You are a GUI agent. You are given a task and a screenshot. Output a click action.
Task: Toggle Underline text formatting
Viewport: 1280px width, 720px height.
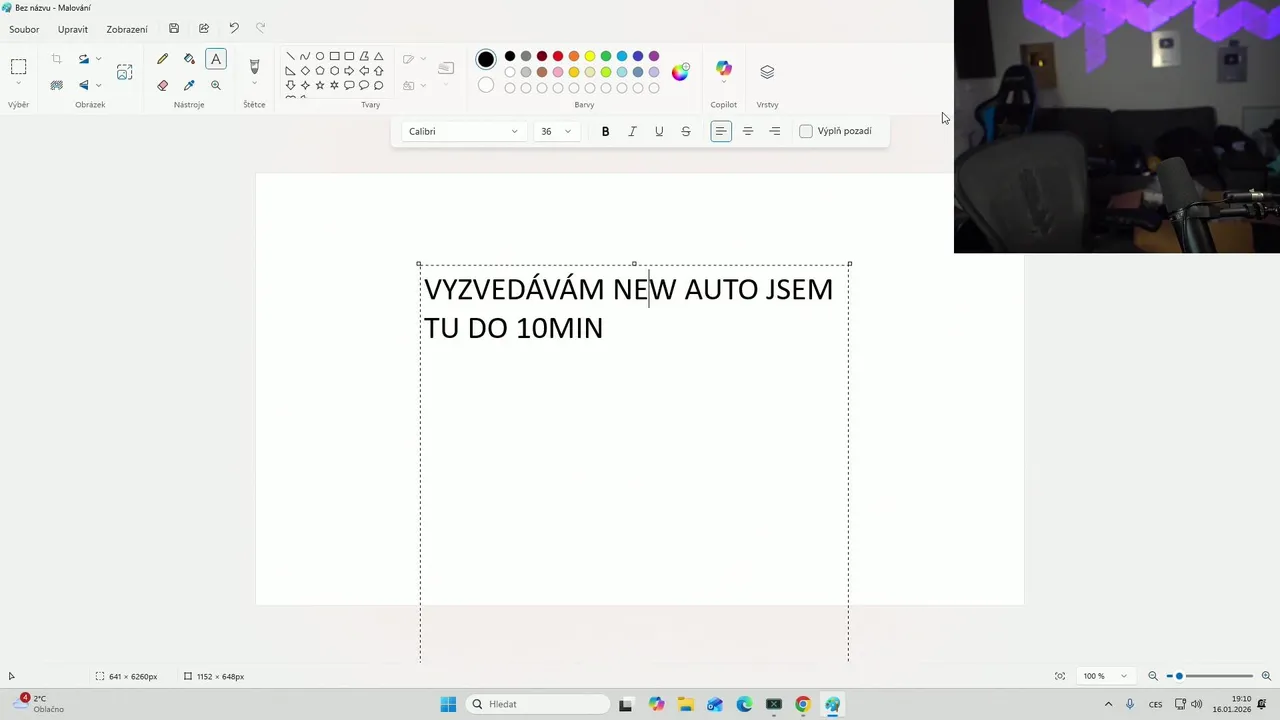pyautogui.click(x=659, y=131)
